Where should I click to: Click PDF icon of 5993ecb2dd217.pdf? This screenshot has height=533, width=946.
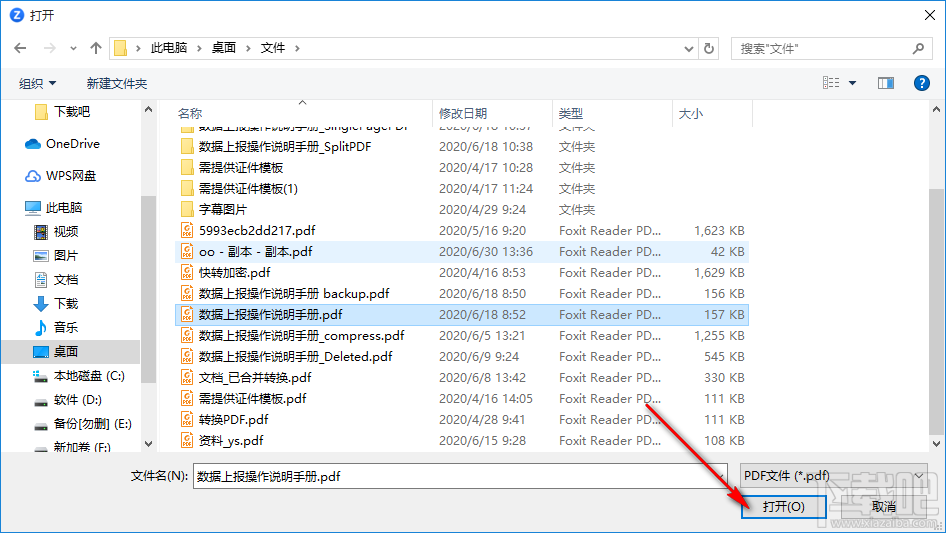pos(187,231)
